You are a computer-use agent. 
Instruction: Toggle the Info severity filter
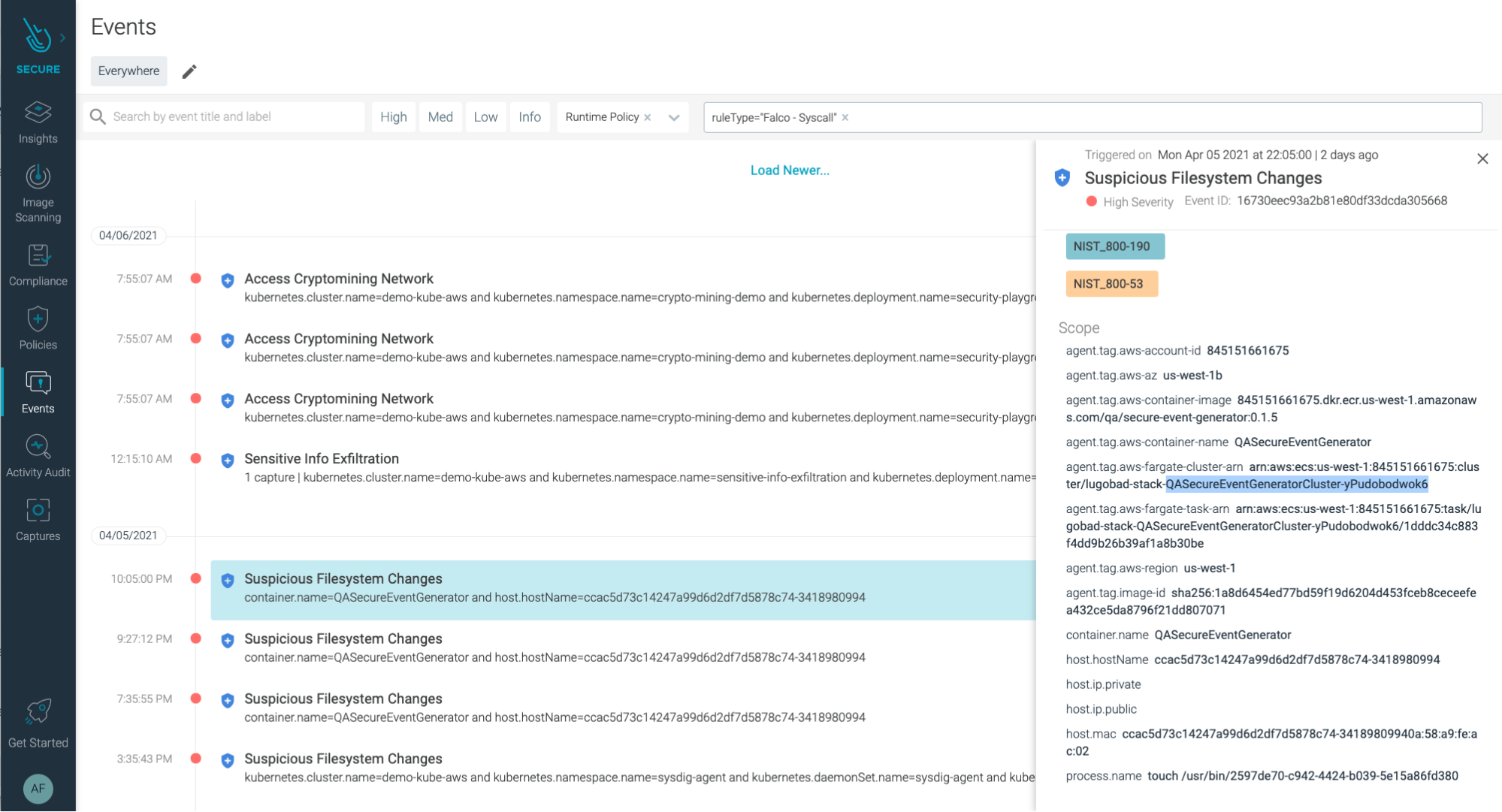pyautogui.click(x=529, y=117)
